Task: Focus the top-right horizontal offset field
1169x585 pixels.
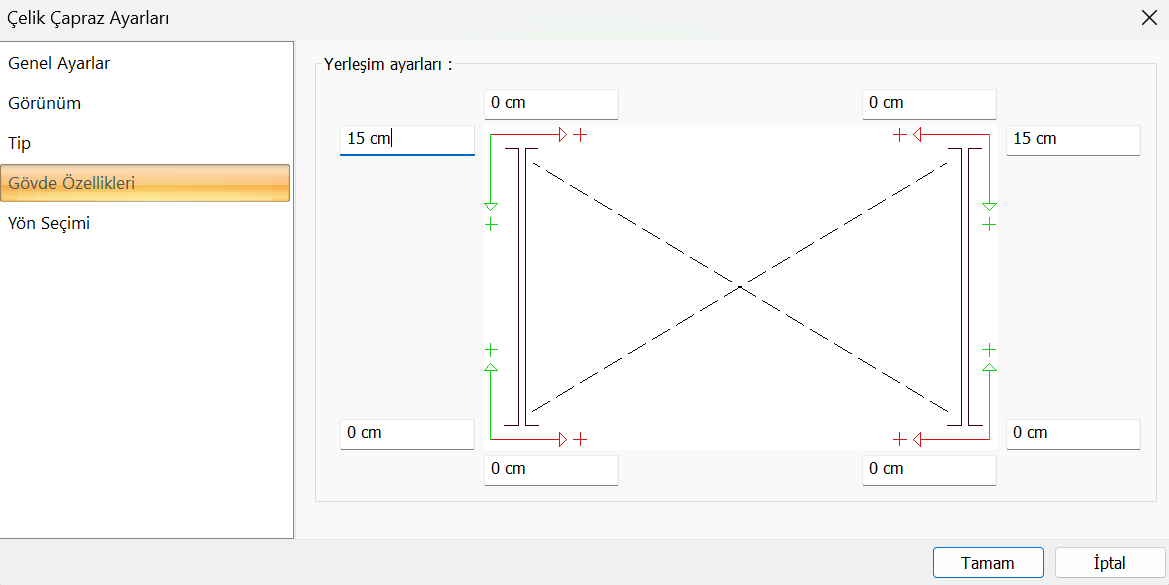Action: tap(929, 103)
